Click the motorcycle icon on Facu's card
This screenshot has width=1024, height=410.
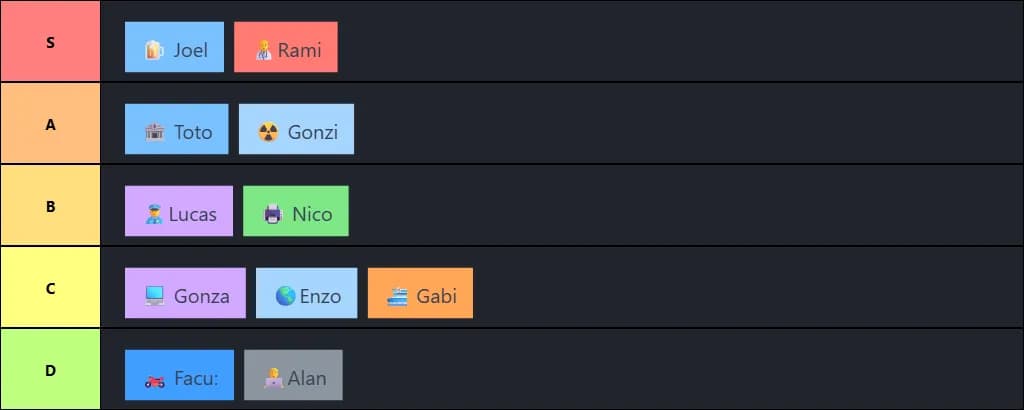(155, 379)
